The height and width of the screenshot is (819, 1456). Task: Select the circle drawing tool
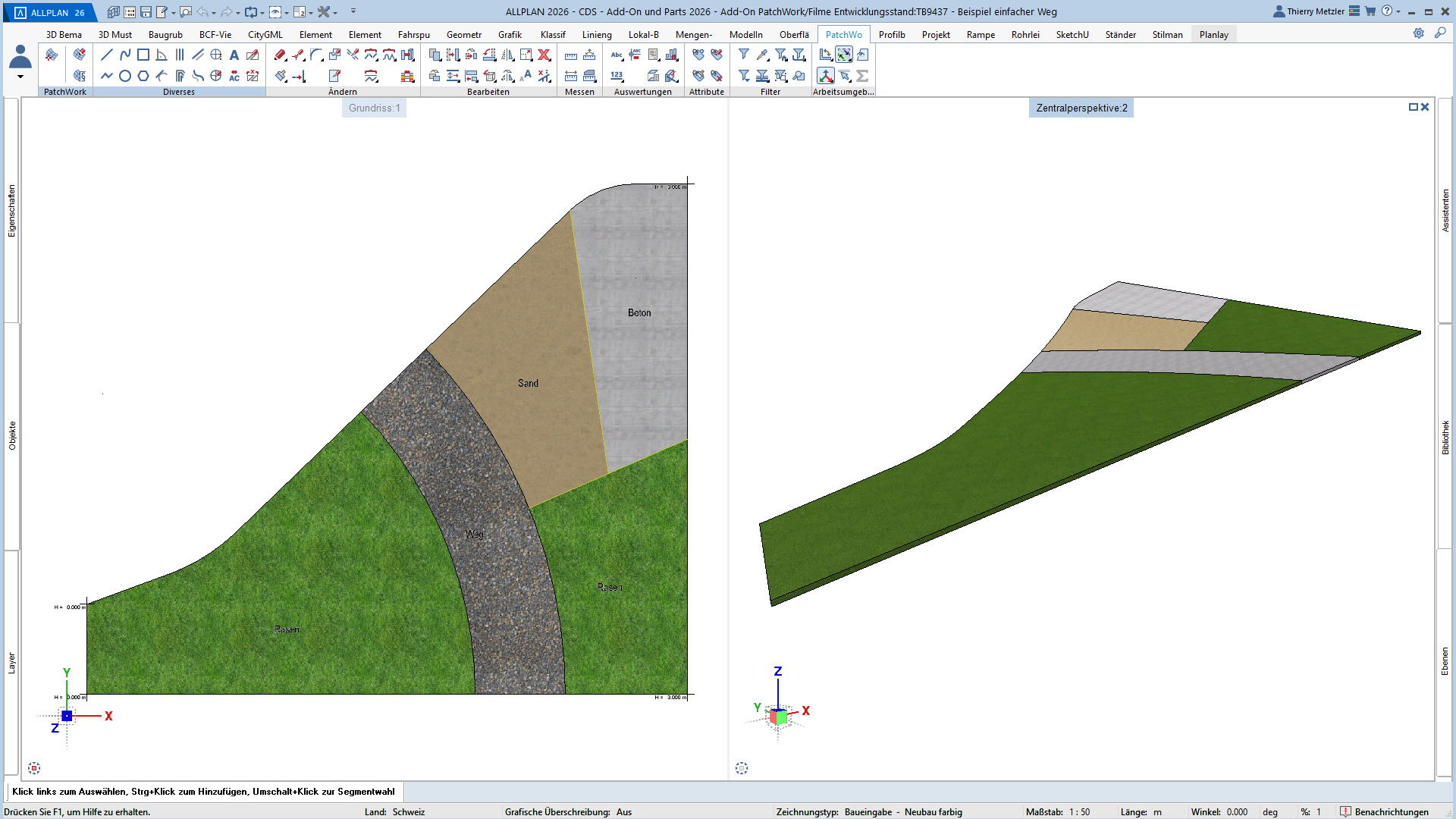124,76
